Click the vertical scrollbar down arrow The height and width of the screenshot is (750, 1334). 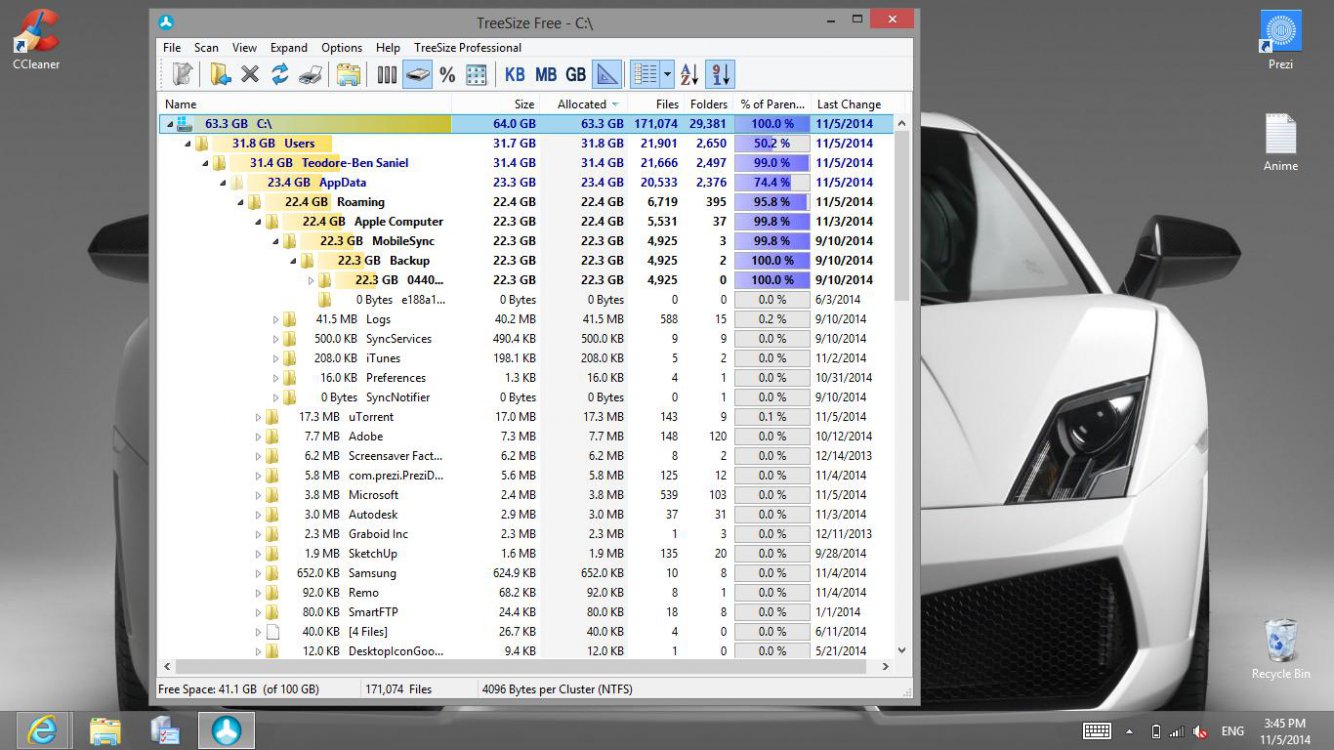pos(902,650)
